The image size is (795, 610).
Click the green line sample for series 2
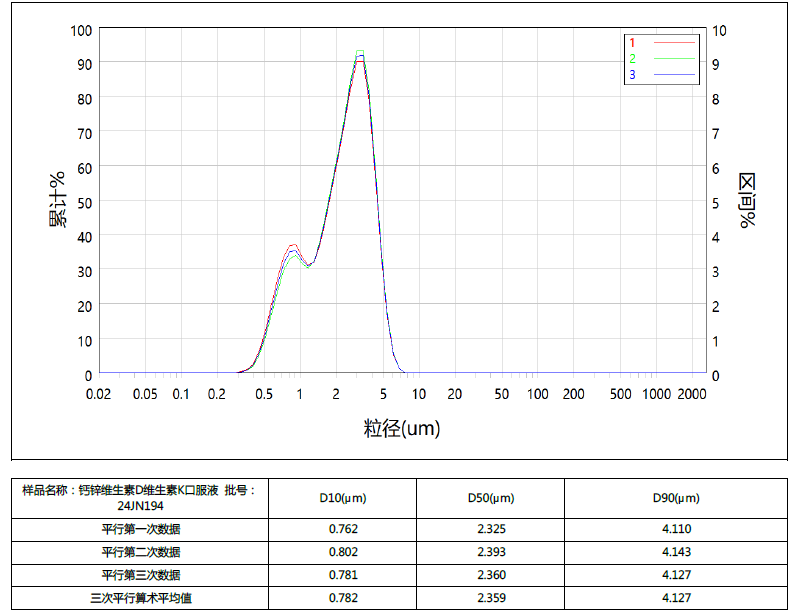pyautogui.click(x=674, y=59)
